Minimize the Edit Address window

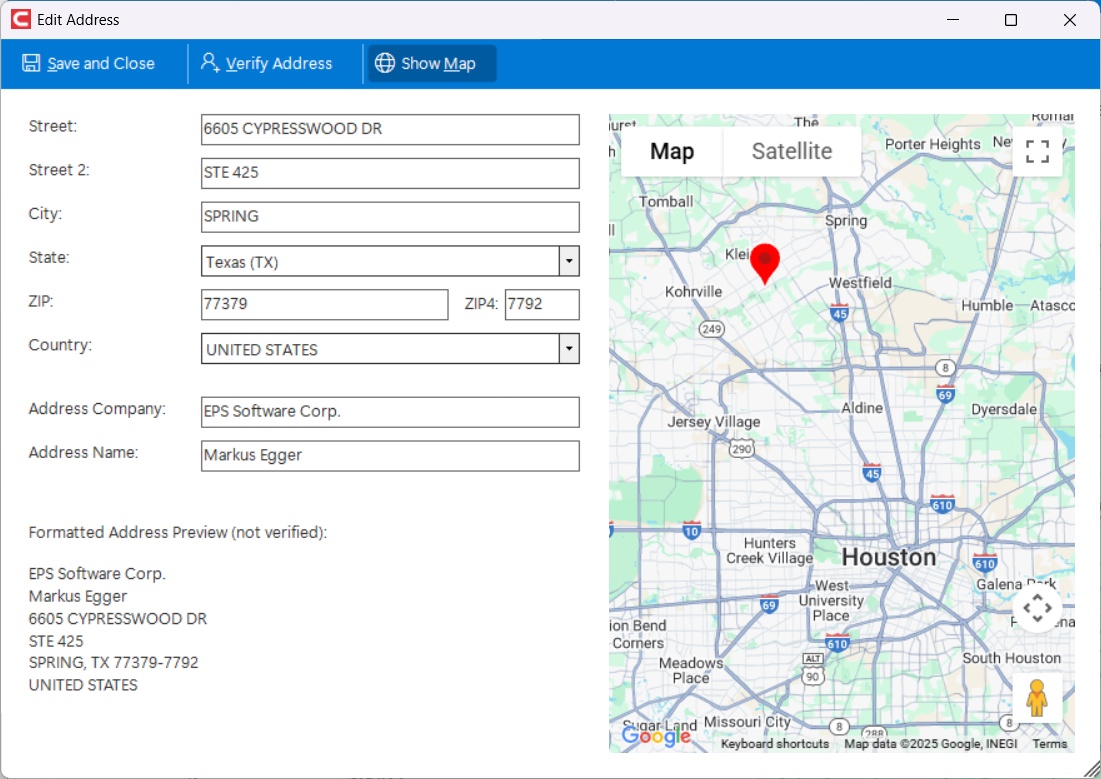pyautogui.click(x=953, y=20)
